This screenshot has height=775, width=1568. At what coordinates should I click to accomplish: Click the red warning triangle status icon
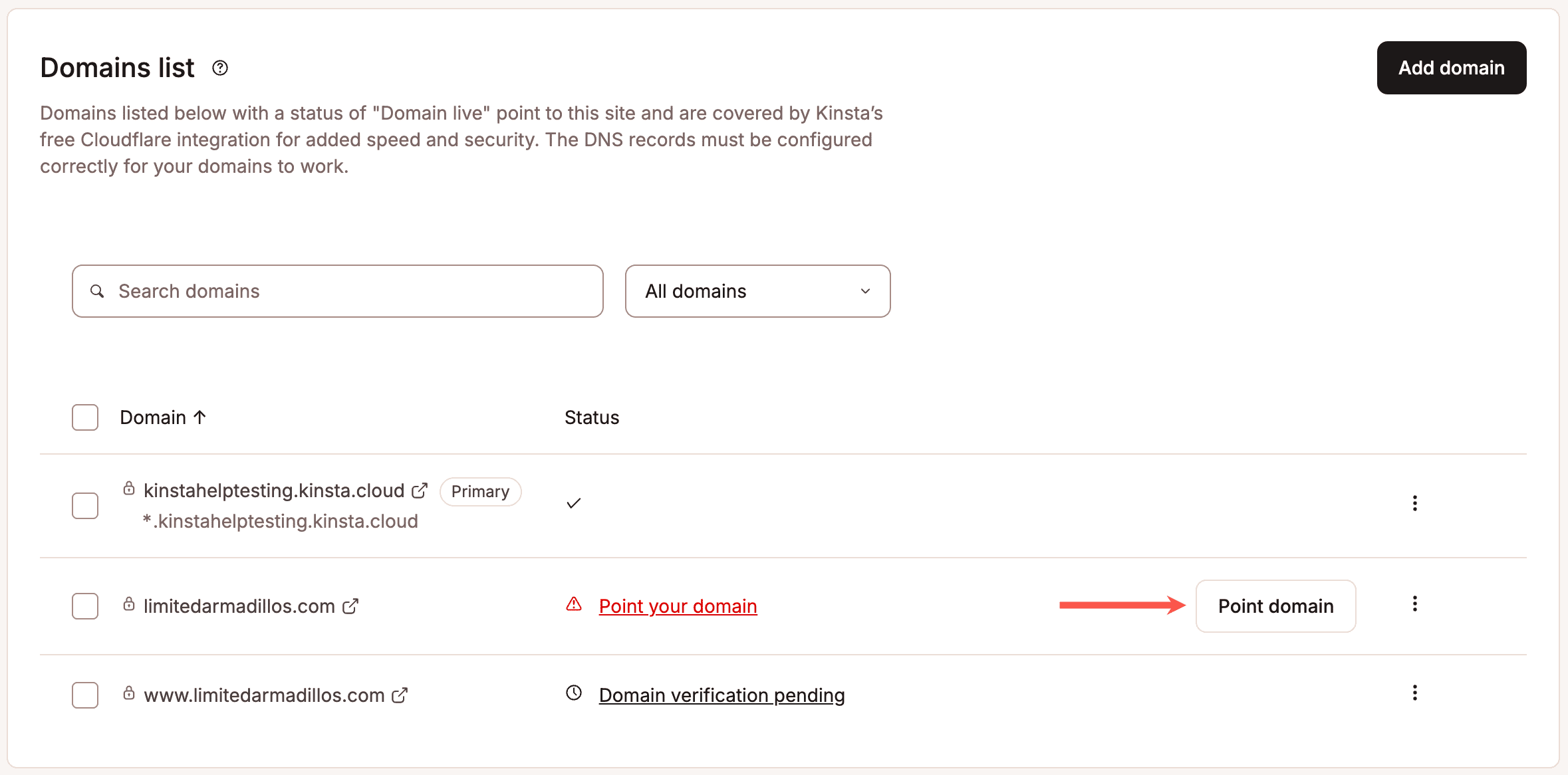click(x=574, y=604)
